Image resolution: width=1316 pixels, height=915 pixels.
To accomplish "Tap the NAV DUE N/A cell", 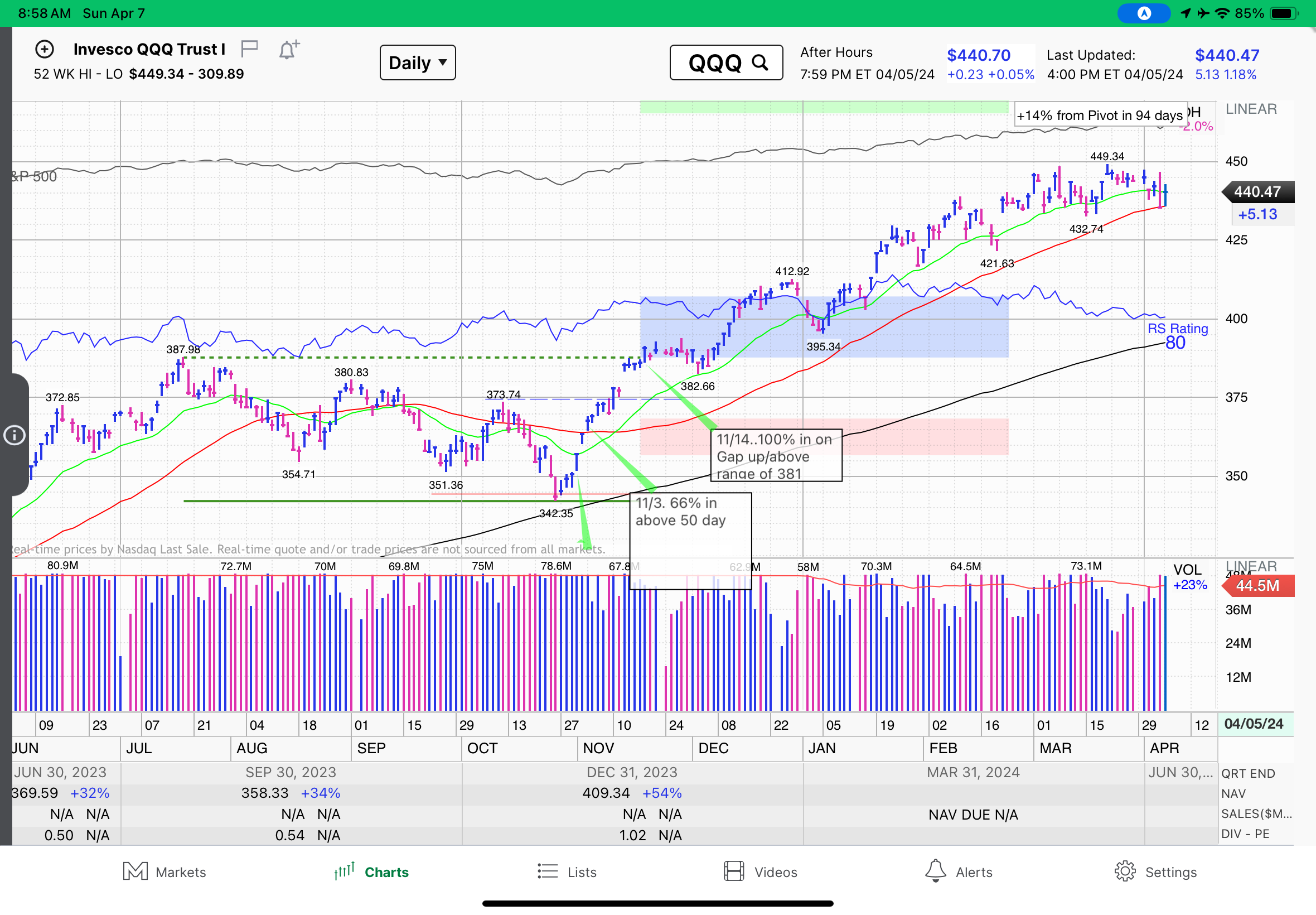I will [974, 815].
